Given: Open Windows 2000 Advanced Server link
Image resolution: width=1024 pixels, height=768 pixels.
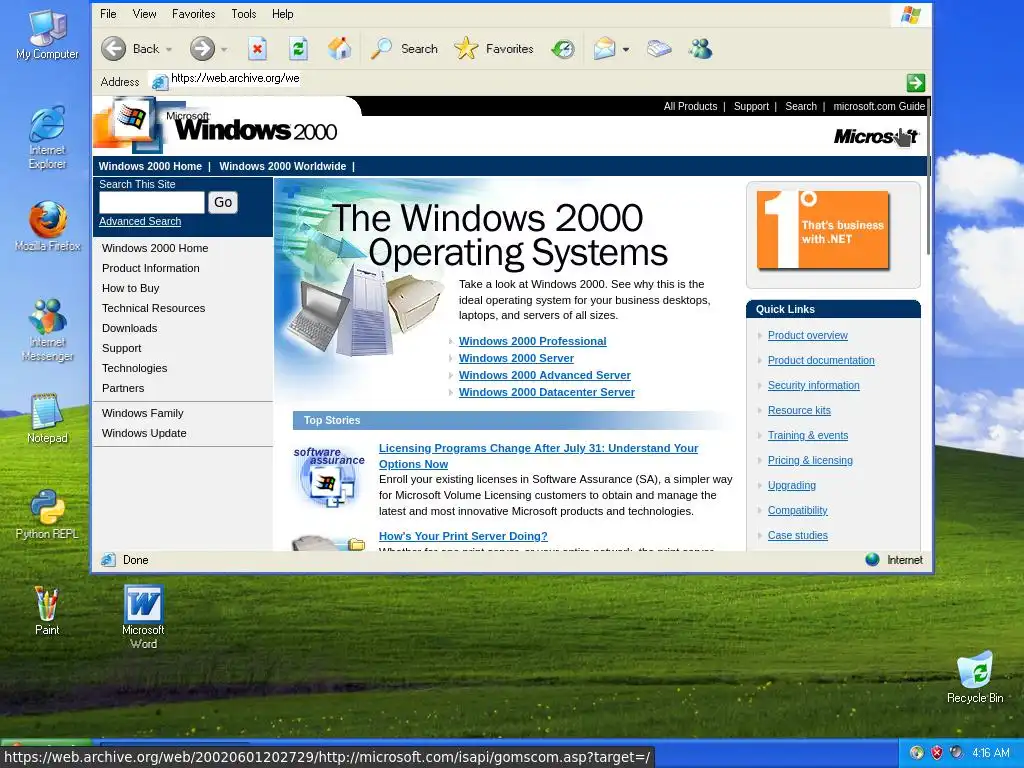Looking at the screenshot, I should [x=545, y=375].
